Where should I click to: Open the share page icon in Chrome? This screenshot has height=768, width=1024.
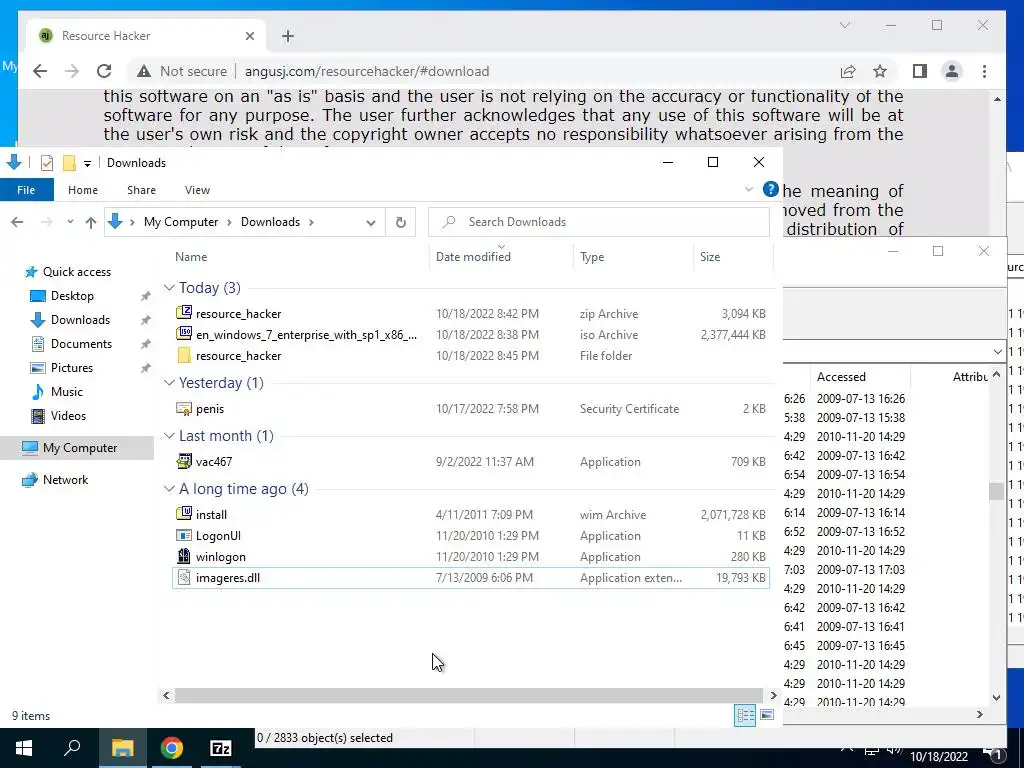848,71
